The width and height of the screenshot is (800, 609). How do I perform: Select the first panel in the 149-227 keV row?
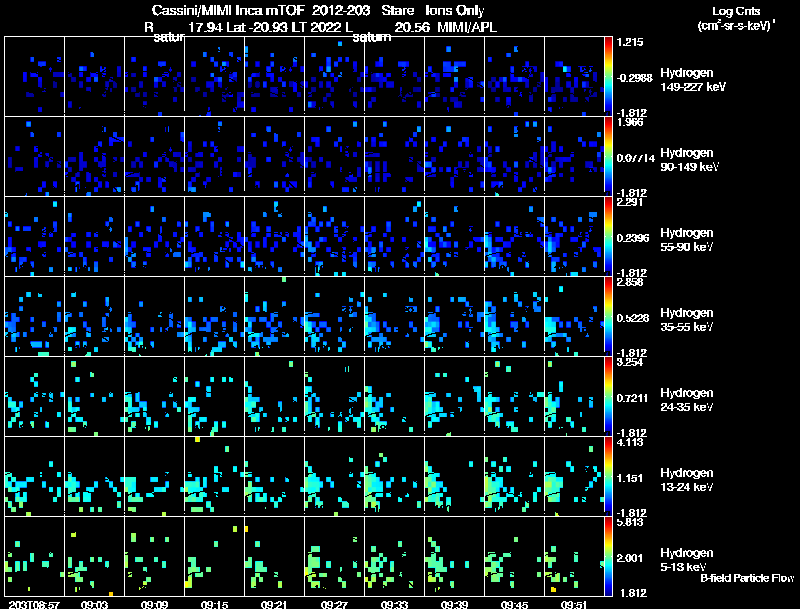tap(34, 76)
